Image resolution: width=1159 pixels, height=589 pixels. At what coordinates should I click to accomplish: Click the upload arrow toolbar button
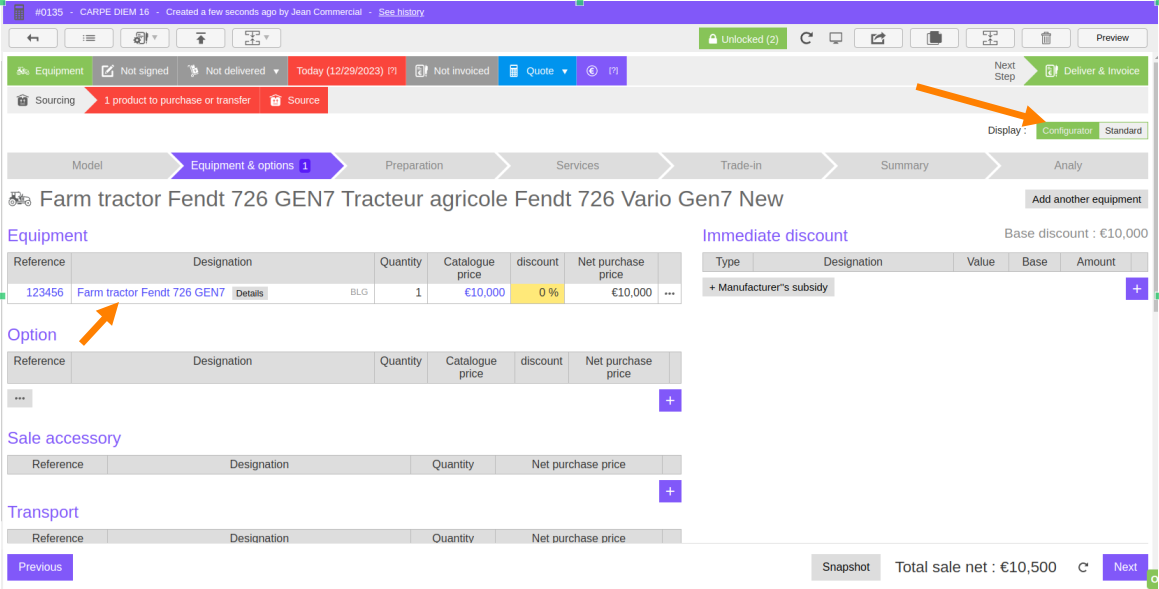coord(200,38)
